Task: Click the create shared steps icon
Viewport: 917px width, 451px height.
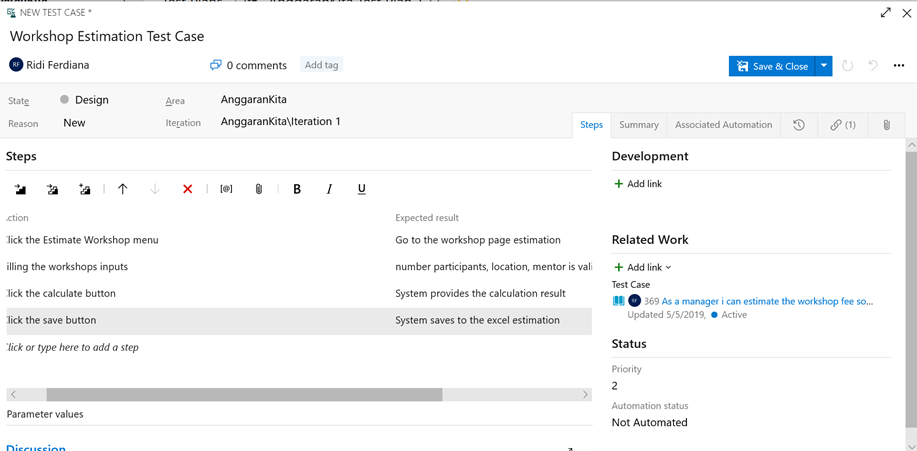Action: click(x=85, y=189)
